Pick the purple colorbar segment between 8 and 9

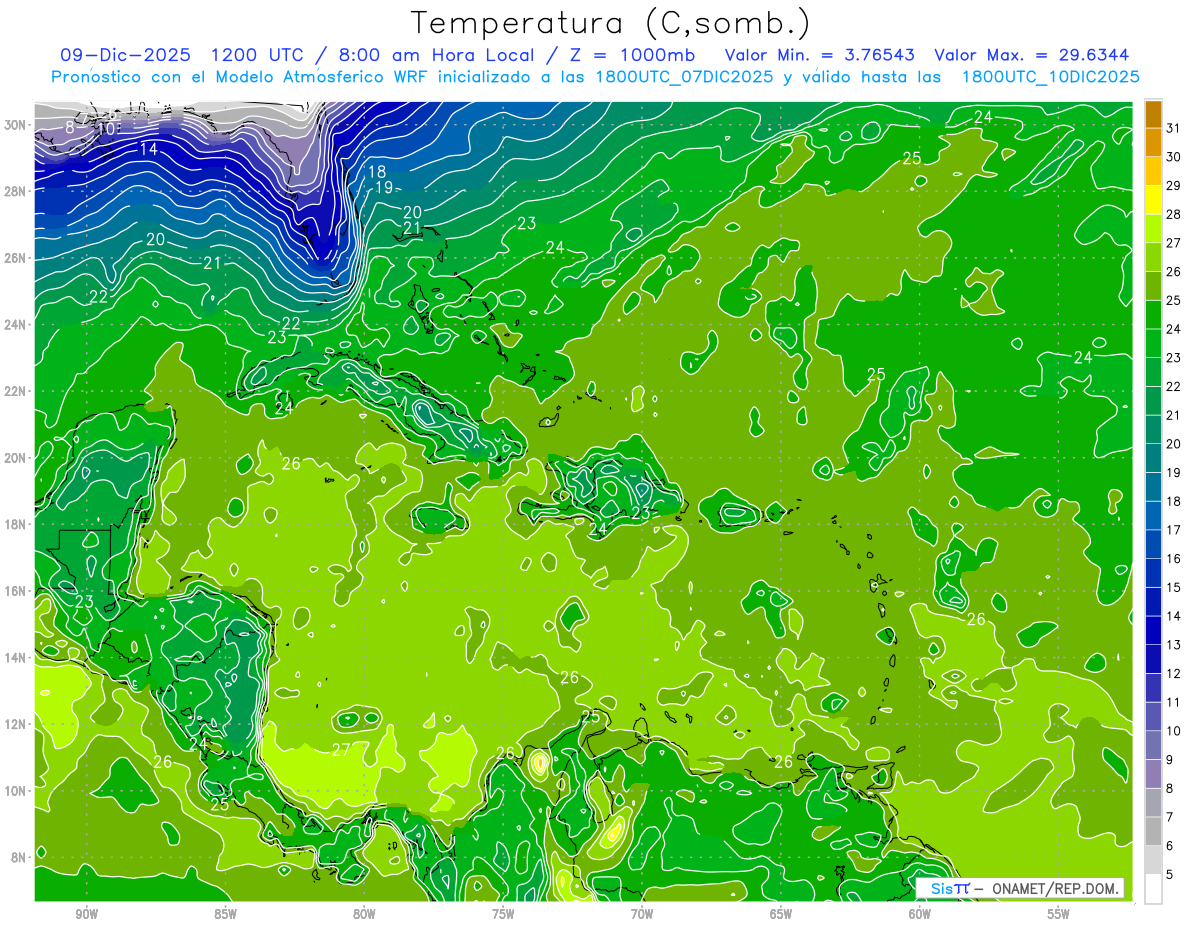click(x=1153, y=774)
